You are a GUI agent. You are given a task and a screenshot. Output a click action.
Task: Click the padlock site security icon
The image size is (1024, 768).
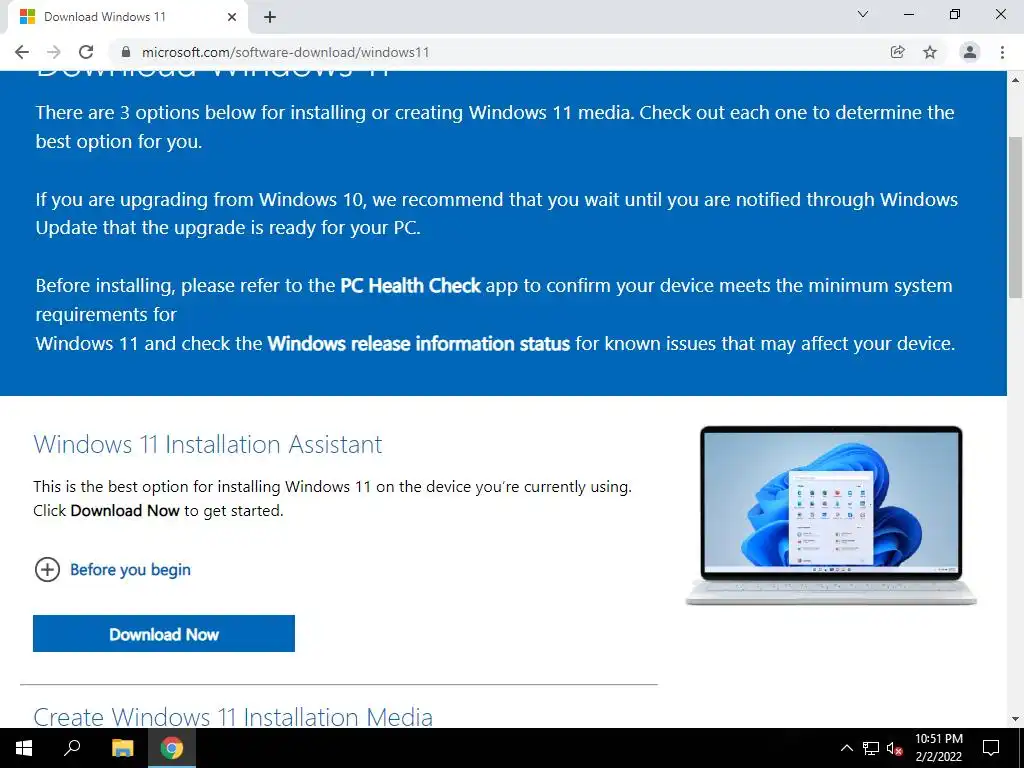126,52
